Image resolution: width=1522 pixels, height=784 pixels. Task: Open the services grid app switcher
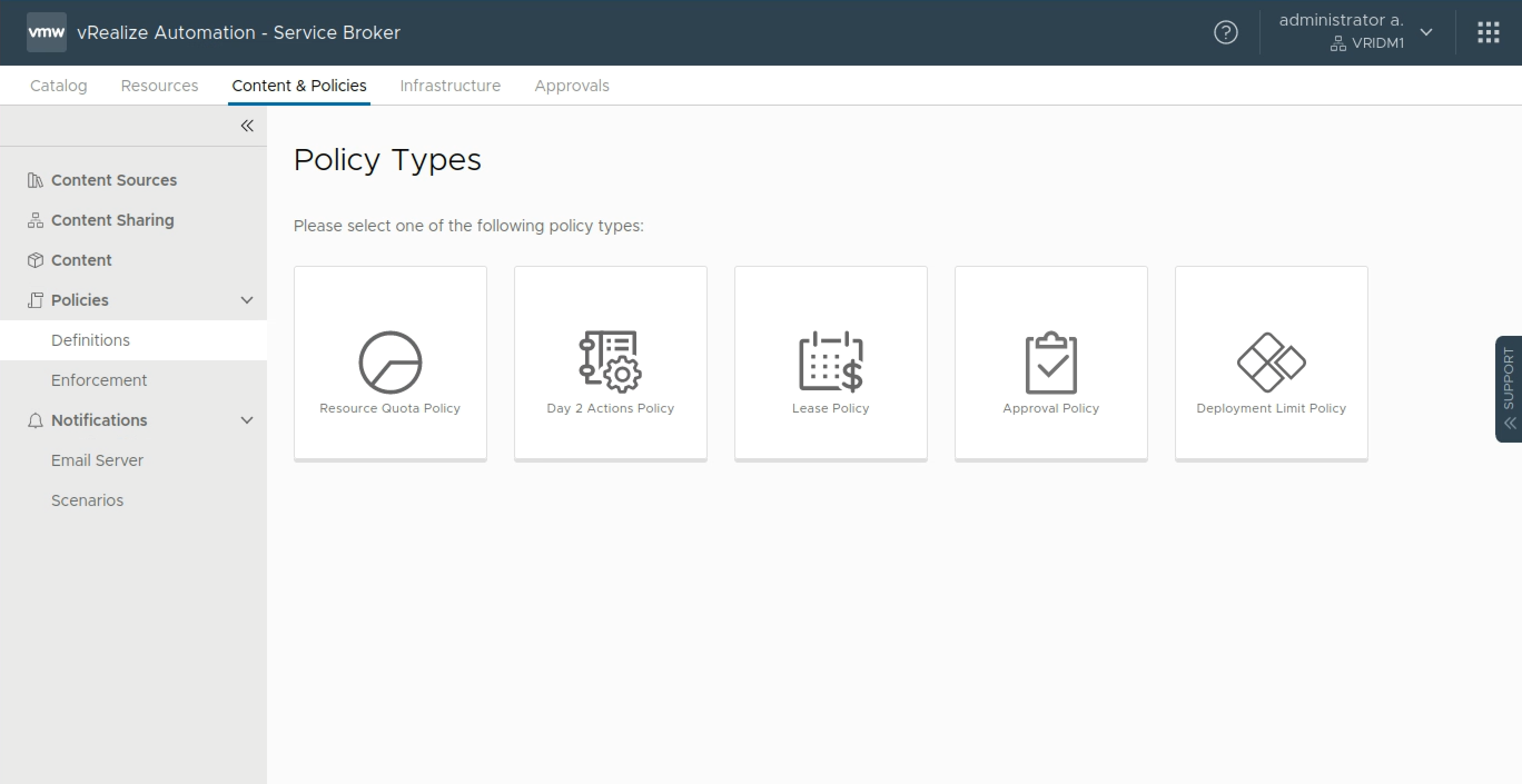click(x=1488, y=32)
